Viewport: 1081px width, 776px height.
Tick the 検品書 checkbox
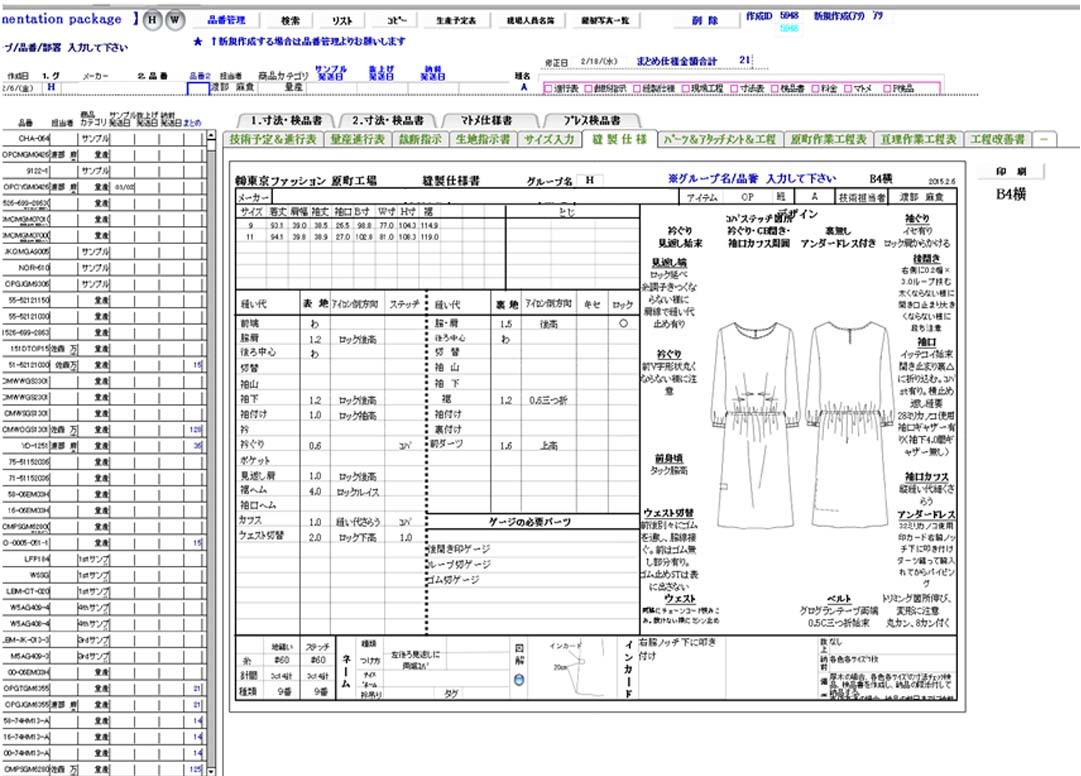[x=775, y=89]
